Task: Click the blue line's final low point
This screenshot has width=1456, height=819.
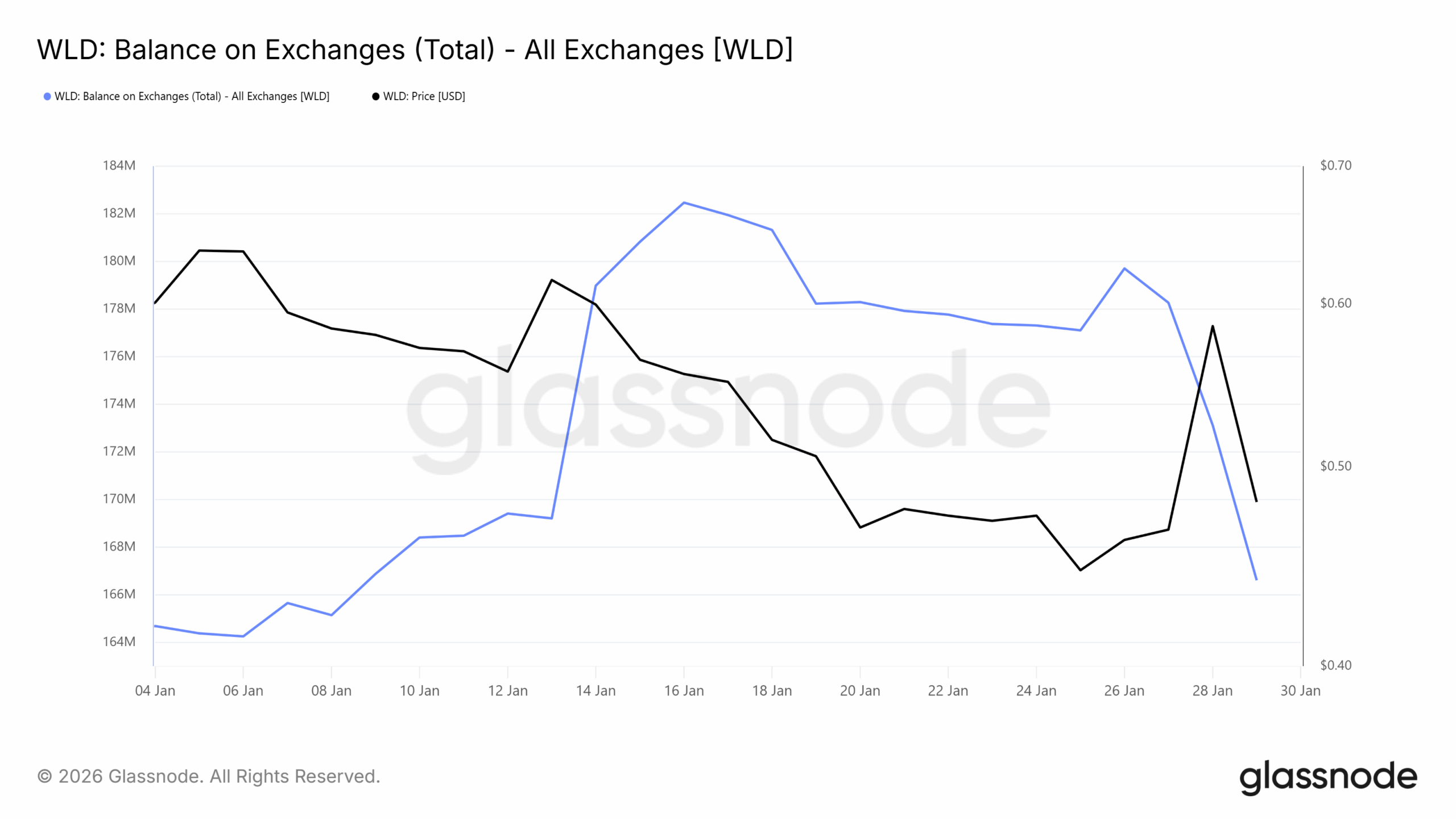Action: tap(1256, 580)
